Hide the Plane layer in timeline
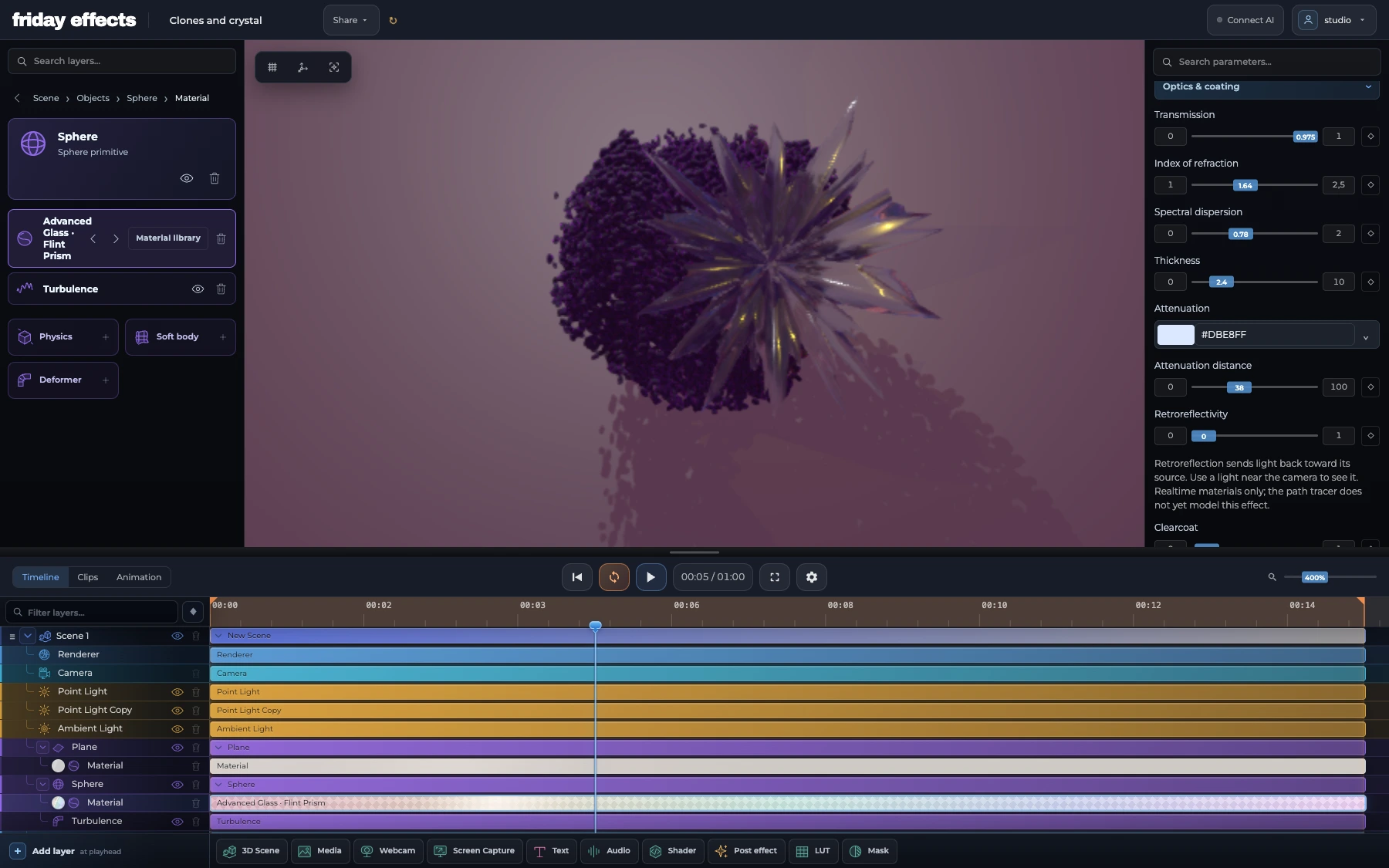The width and height of the screenshot is (1389, 868). point(177,748)
